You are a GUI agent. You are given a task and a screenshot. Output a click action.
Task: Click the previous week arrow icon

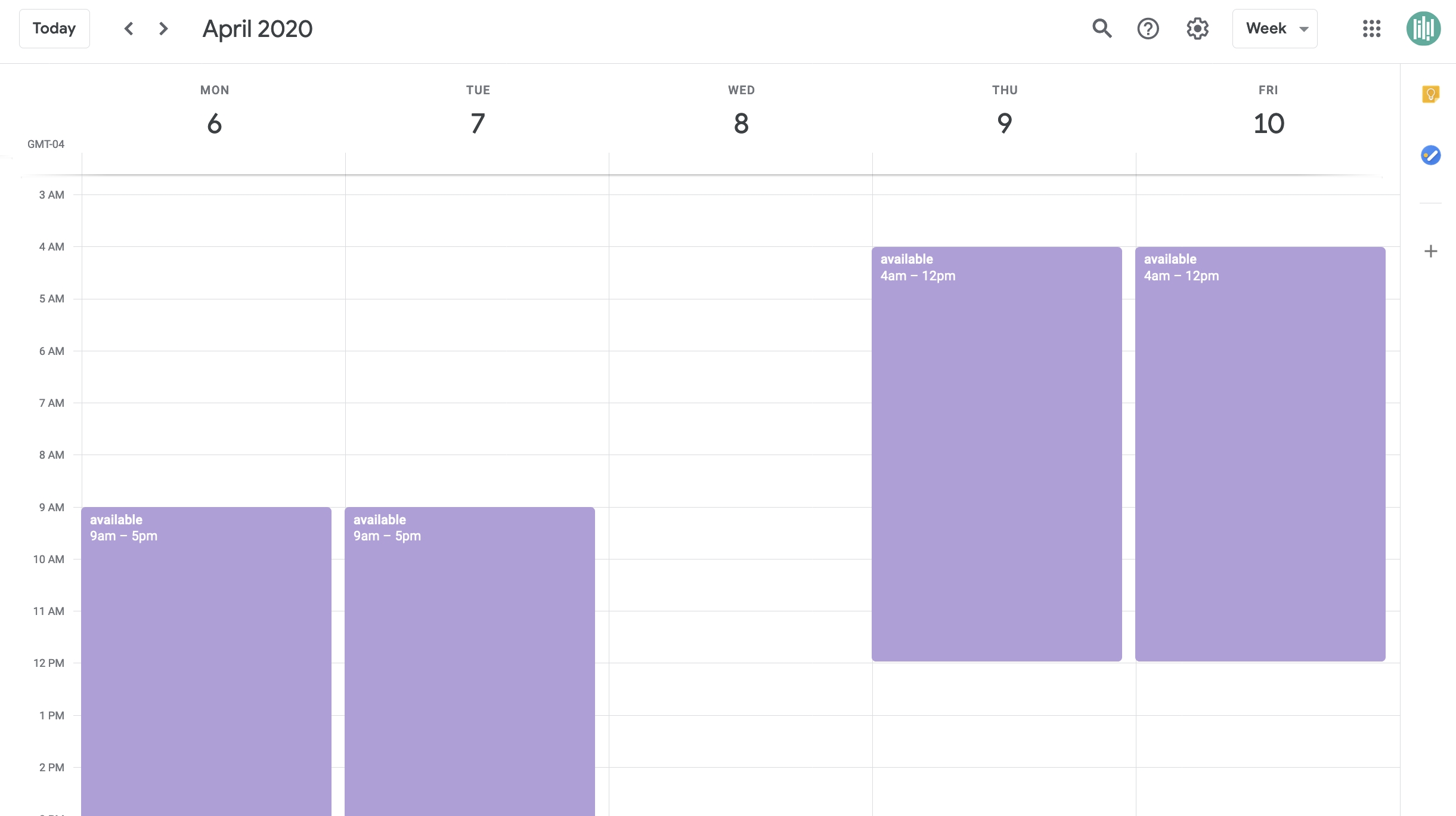128,28
